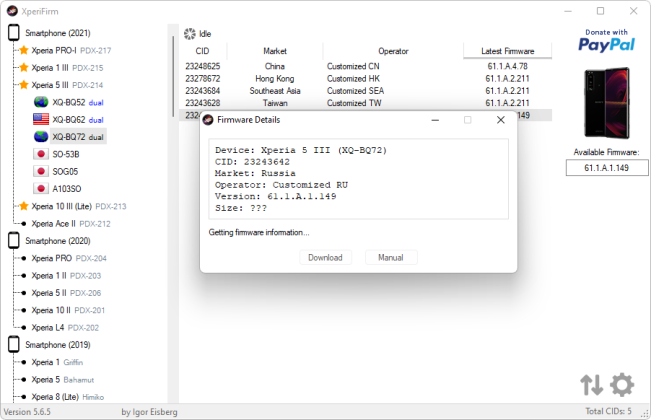Select the XQ-BQ72 dual variant
The width and height of the screenshot is (651, 420).
point(78,137)
